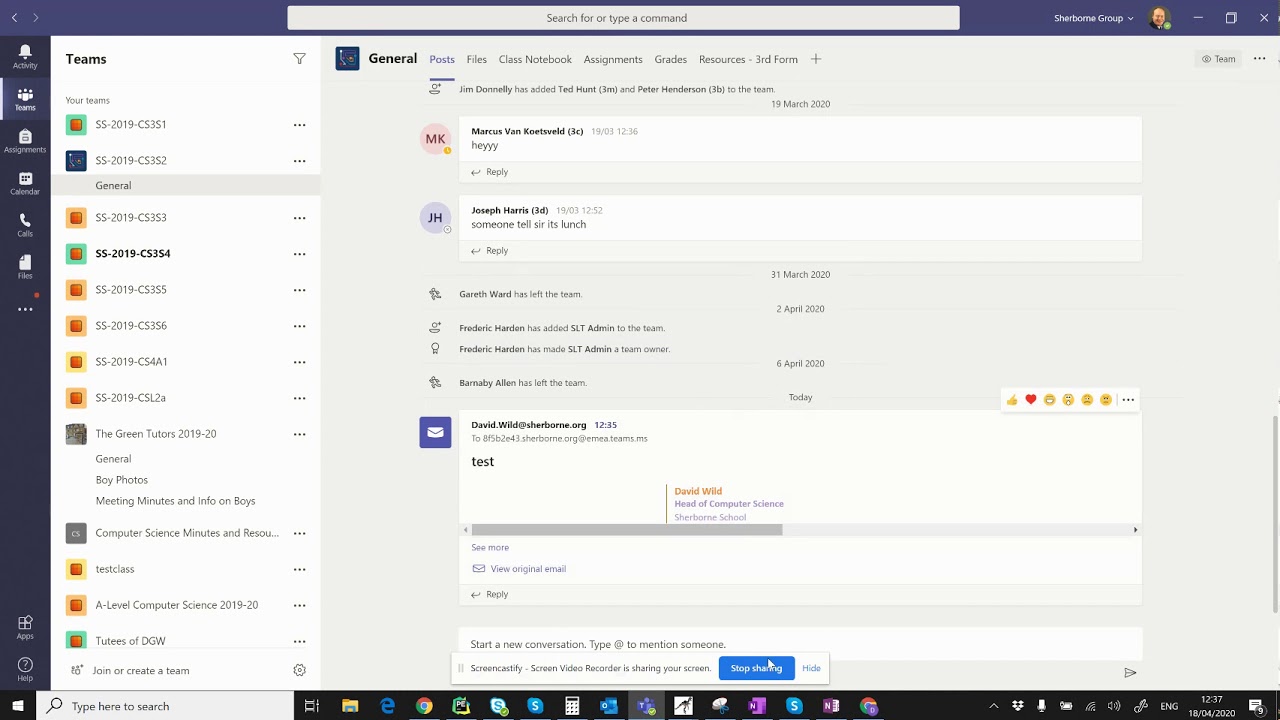The image size is (1280, 720).
Task: Filter the teams list
Action: pyautogui.click(x=299, y=59)
